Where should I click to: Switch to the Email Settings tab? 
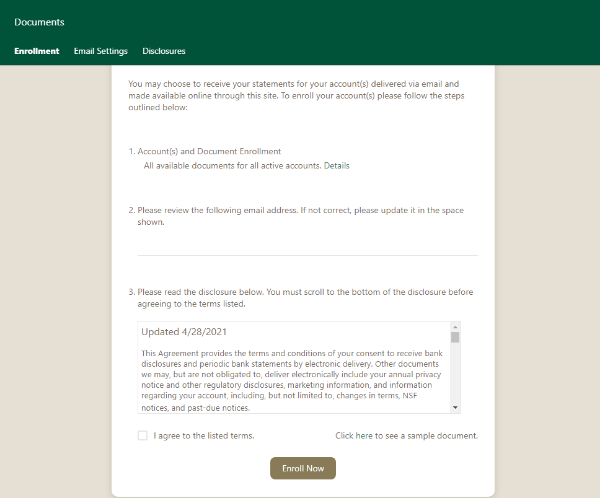coord(101,51)
